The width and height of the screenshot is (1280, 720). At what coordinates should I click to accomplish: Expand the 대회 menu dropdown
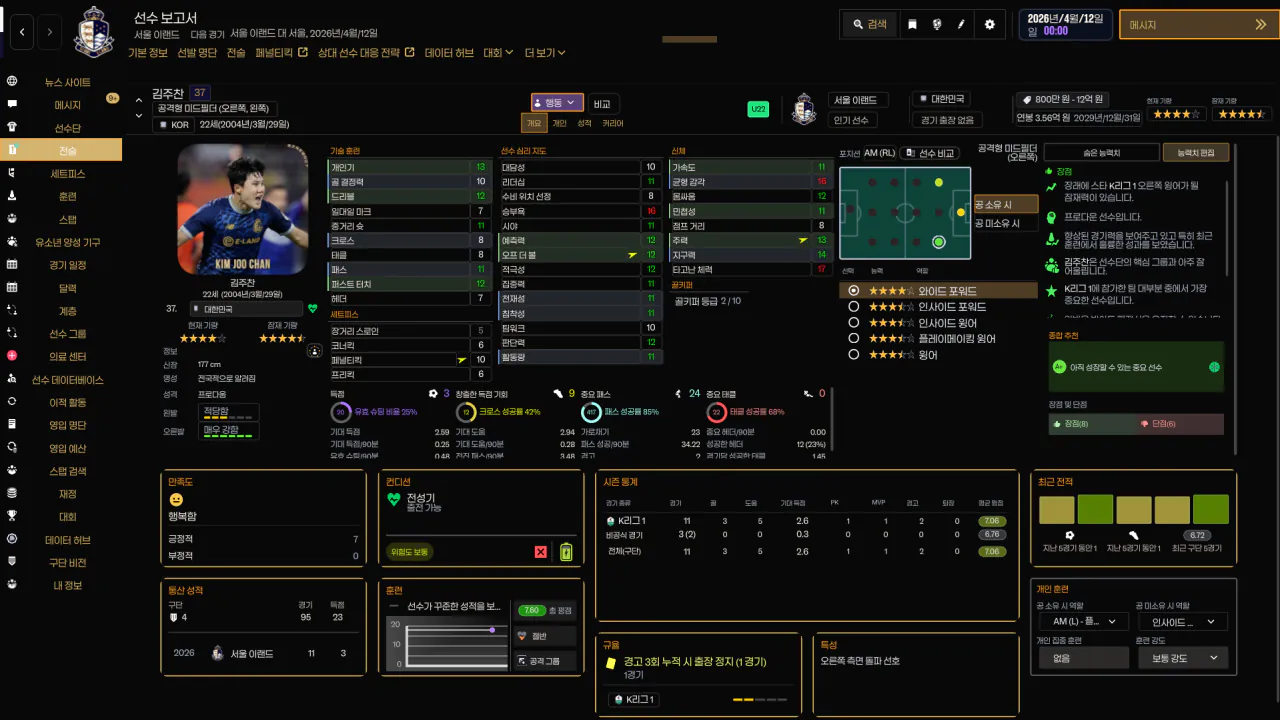coord(498,52)
